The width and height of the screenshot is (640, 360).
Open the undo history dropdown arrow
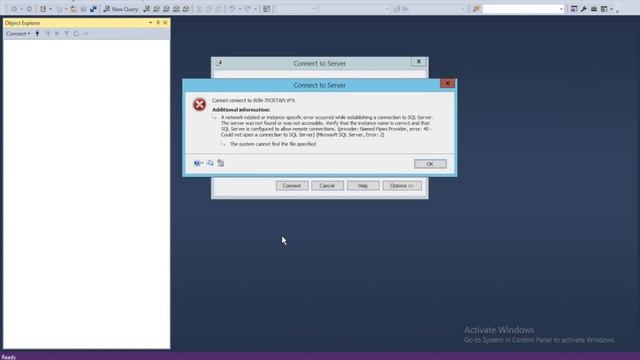pos(240,9)
